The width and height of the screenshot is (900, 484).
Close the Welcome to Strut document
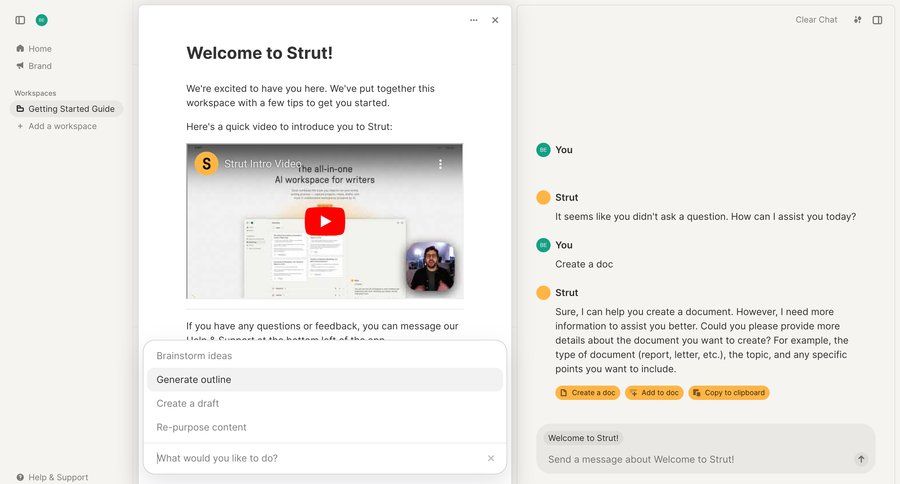(x=495, y=20)
